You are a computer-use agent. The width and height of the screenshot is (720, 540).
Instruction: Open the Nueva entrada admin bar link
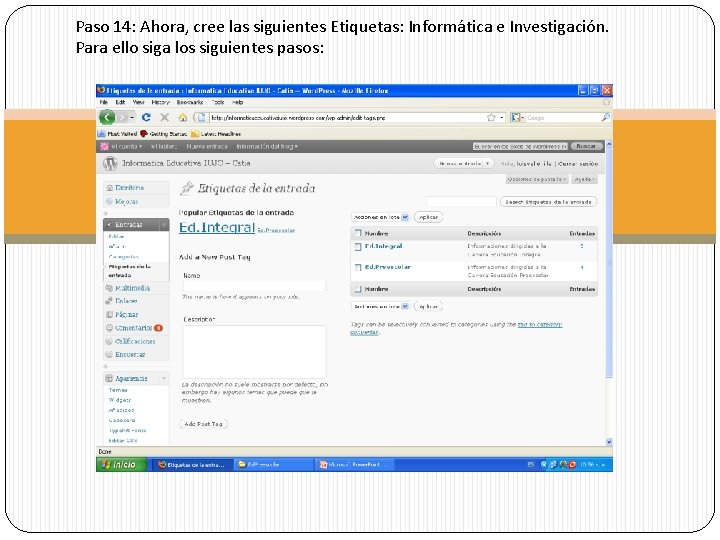point(207,146)
